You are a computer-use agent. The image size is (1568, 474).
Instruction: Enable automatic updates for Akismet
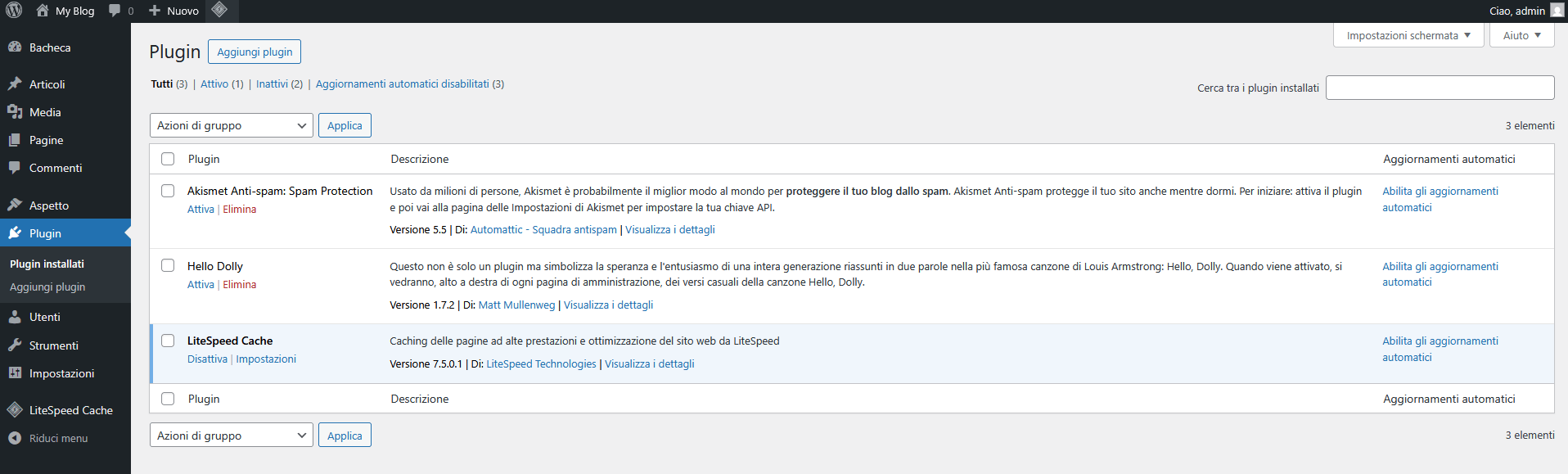pos(1440,199)
